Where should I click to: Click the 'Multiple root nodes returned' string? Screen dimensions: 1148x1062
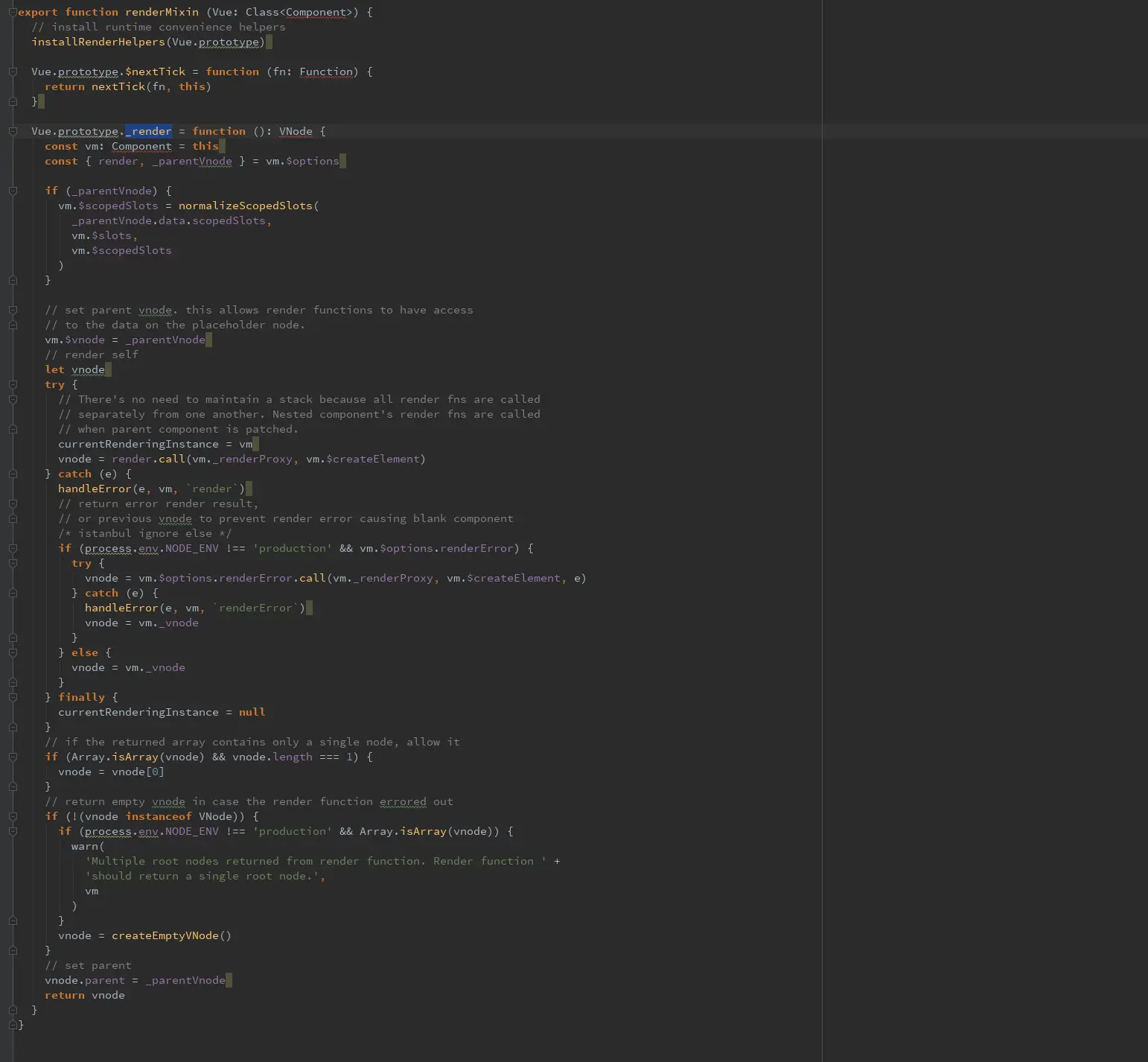[316, 861]
